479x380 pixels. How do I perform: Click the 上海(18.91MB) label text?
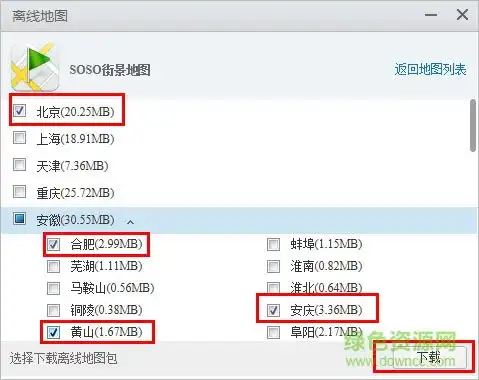pos(75,139)
